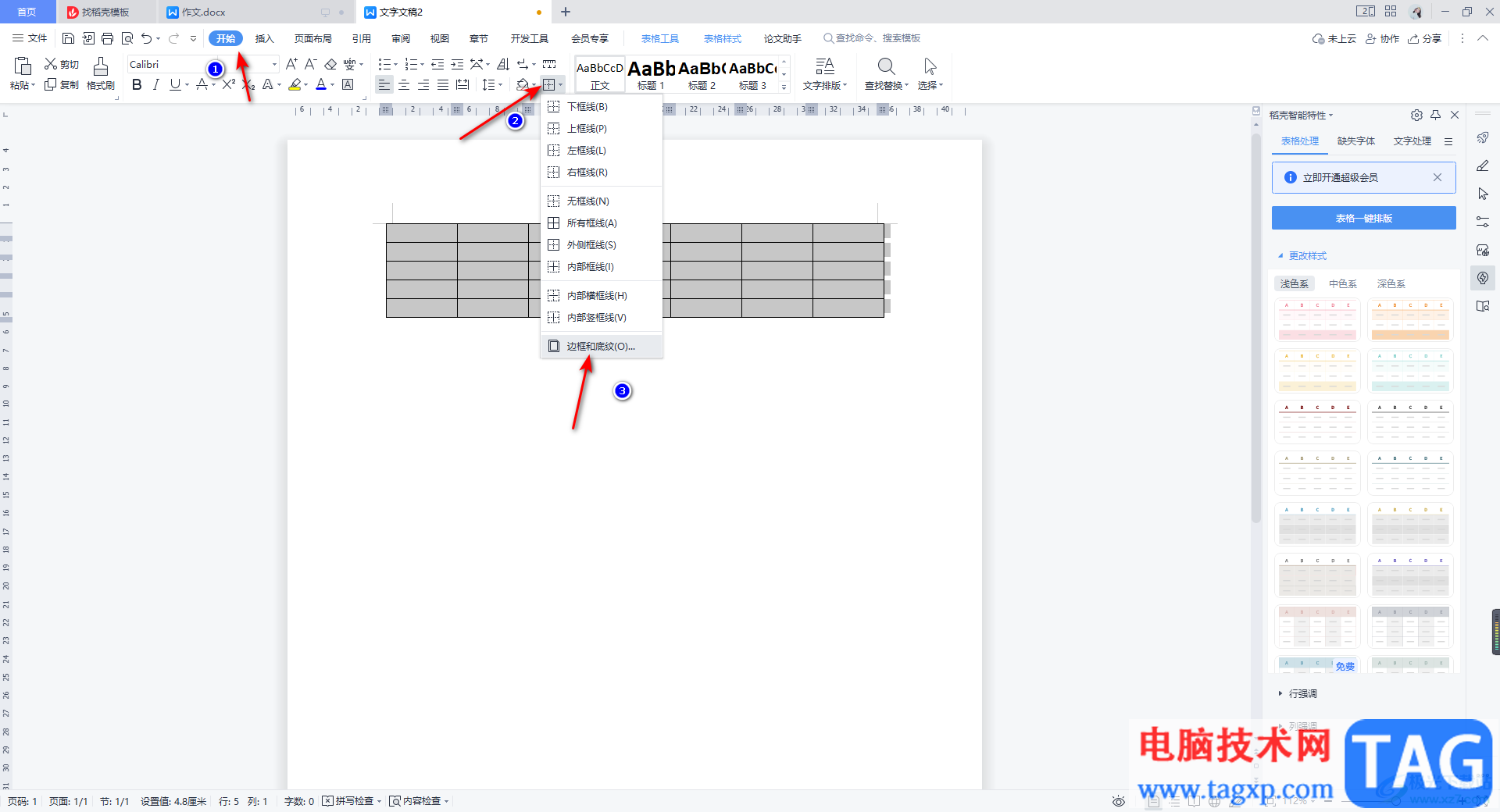Click 分享 share button
This screenshot has width=1500, height=812.
tap(1424, 38)
